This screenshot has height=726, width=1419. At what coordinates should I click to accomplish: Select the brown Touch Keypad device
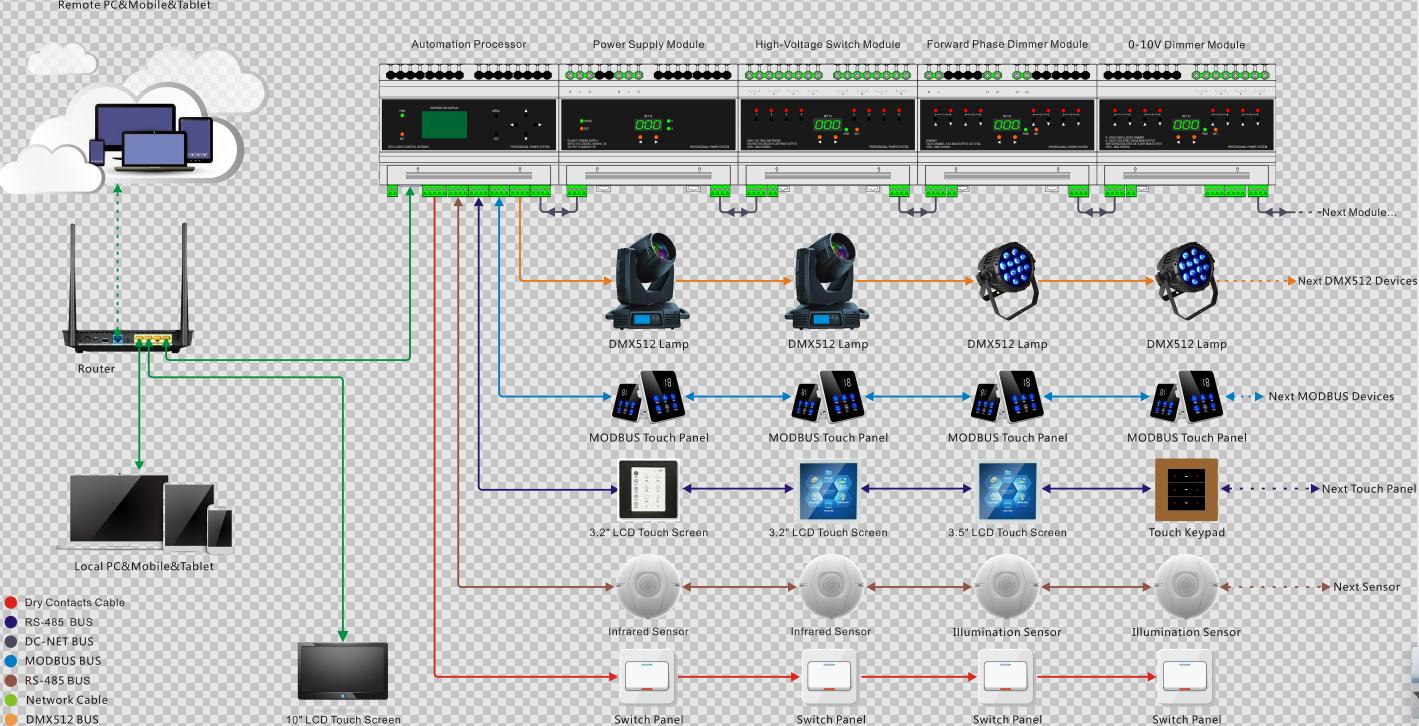pyautogui.click(x=1186, y=490)
